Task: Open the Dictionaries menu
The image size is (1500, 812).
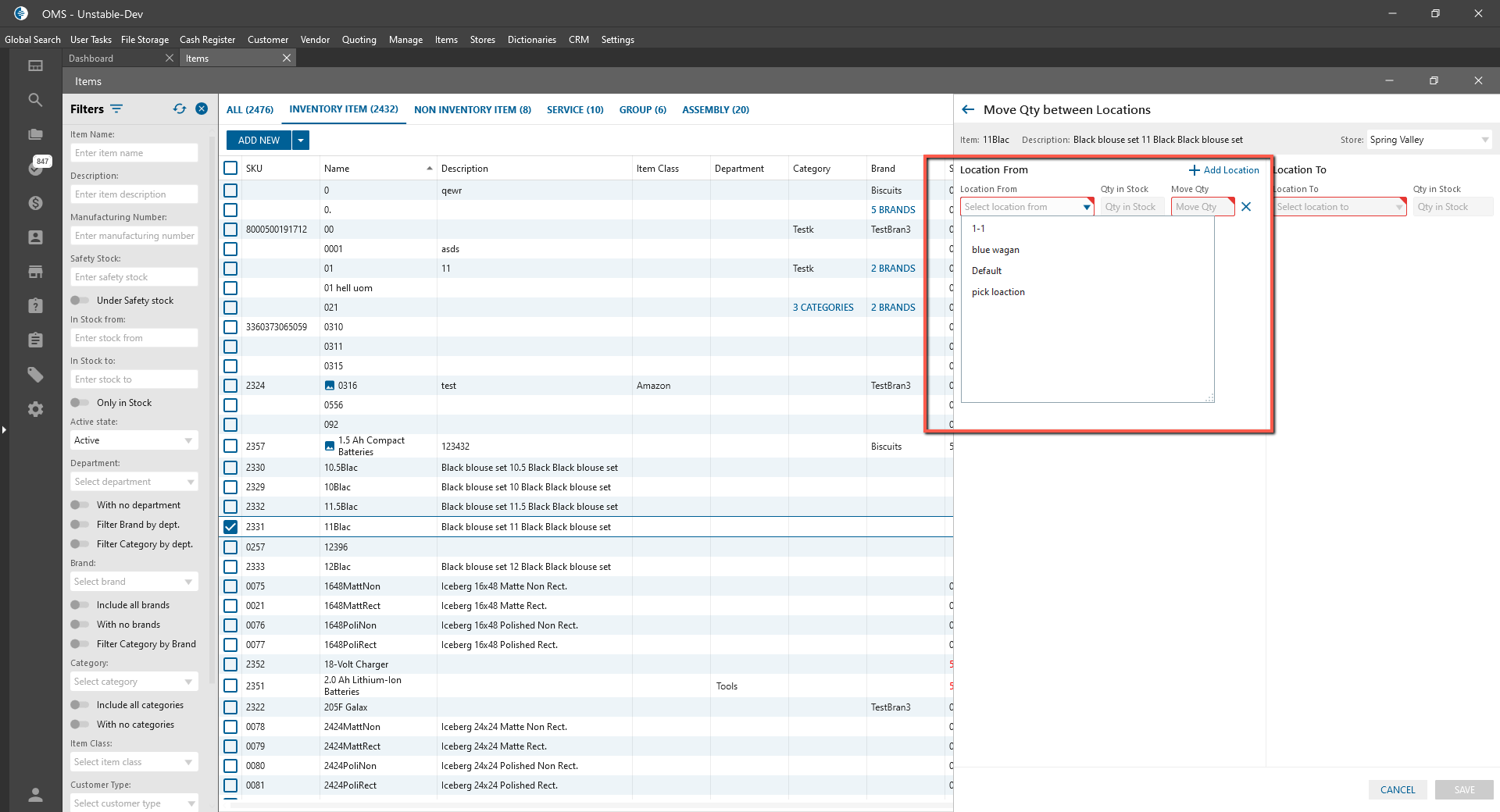Action: coord(531,40)
